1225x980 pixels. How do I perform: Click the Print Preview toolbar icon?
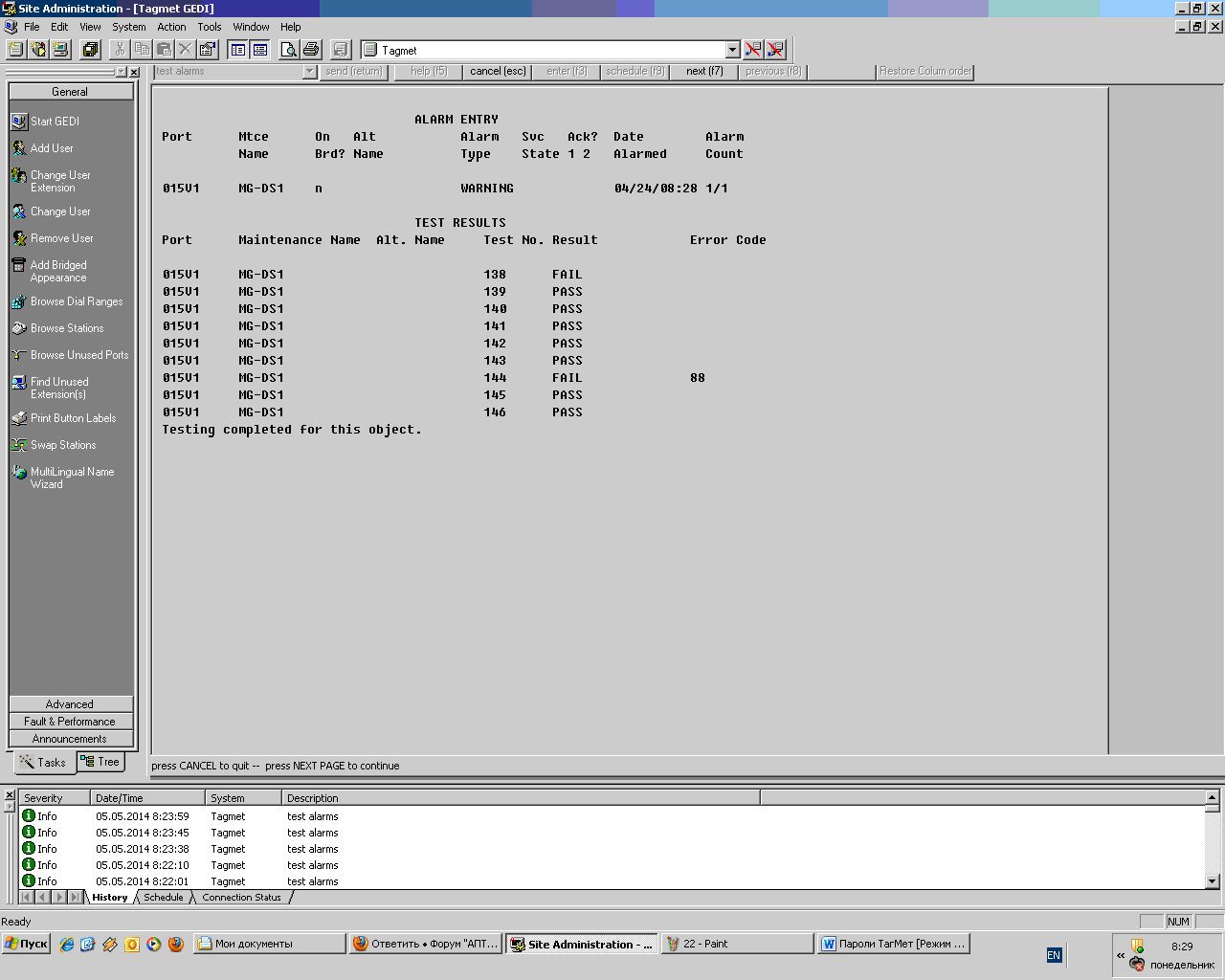click(288, 49)
